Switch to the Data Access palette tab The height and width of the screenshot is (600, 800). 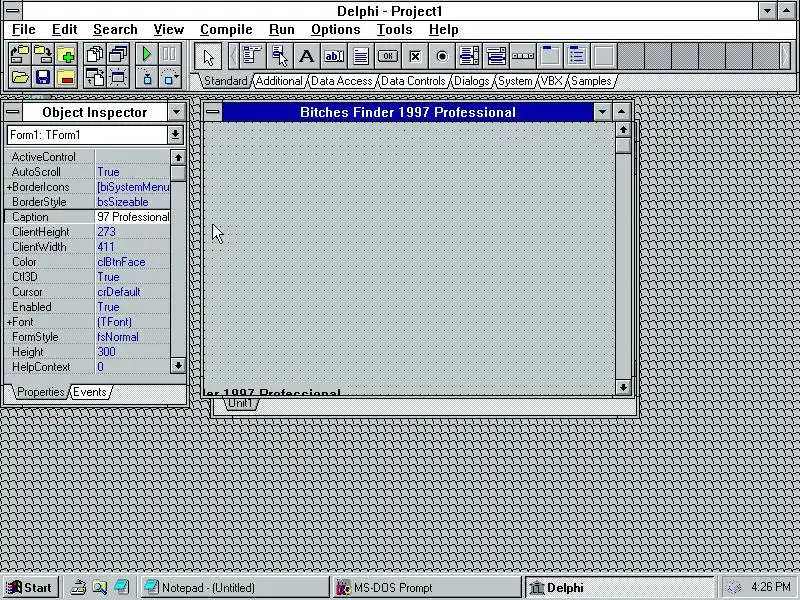[341, 81]
